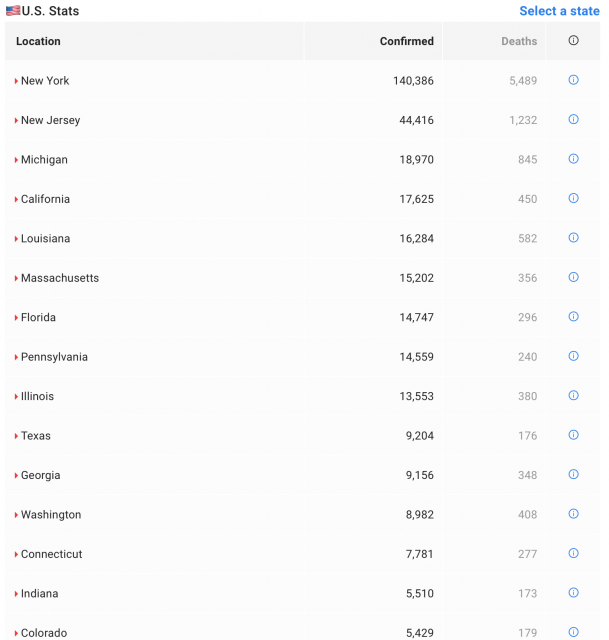Select the Illinois location name
Image resolution: width=609 pixels, height=640 pixels.
tap(38, 396)
